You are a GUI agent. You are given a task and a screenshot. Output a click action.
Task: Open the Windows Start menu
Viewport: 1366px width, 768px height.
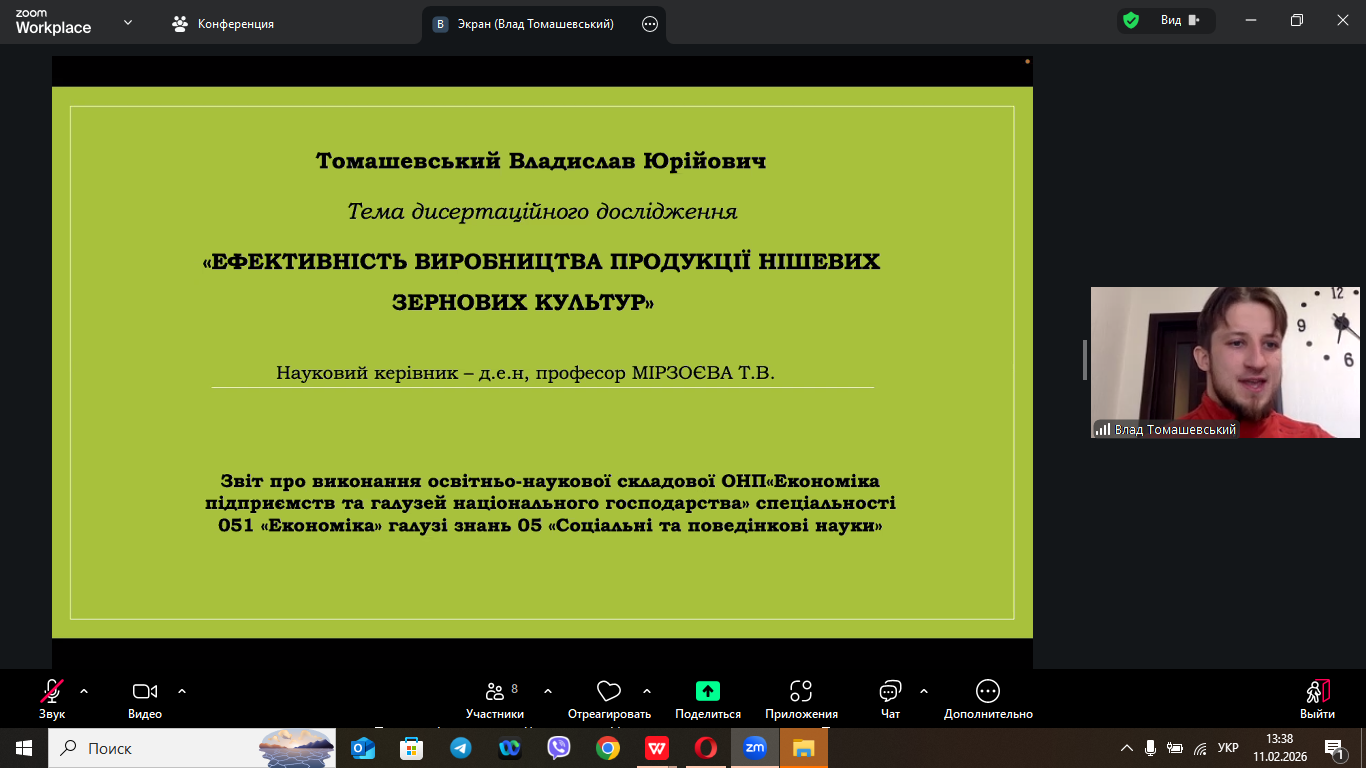pos(24,748)
